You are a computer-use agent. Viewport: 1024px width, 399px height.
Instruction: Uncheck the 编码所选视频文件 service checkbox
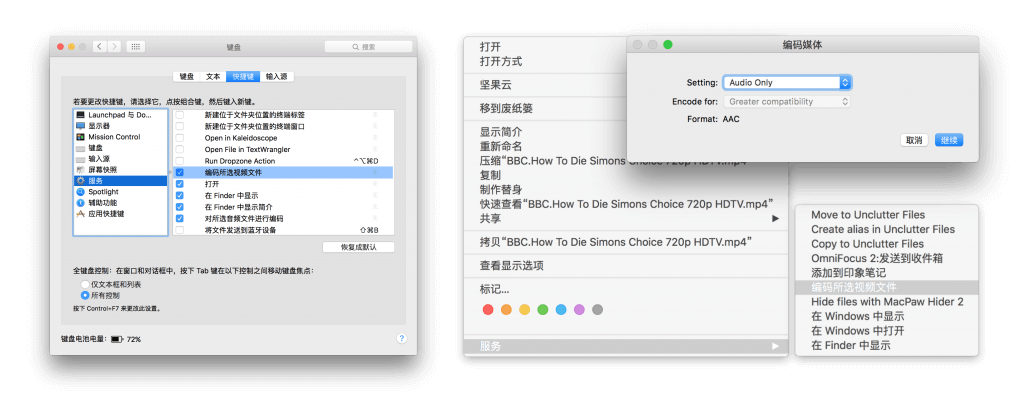[x=180, y=172]
